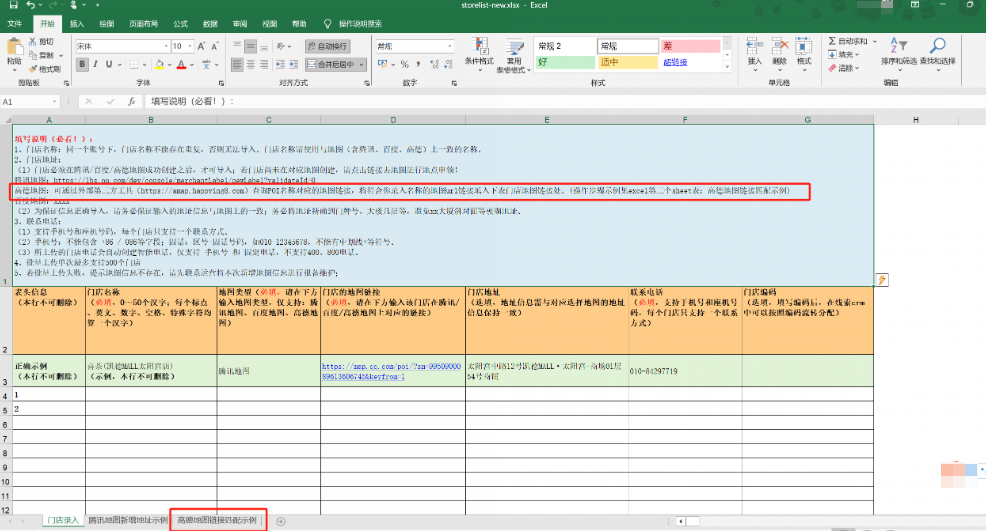Click the Insert cells (插入) icon
986x531 pixels.
(755, 47)
